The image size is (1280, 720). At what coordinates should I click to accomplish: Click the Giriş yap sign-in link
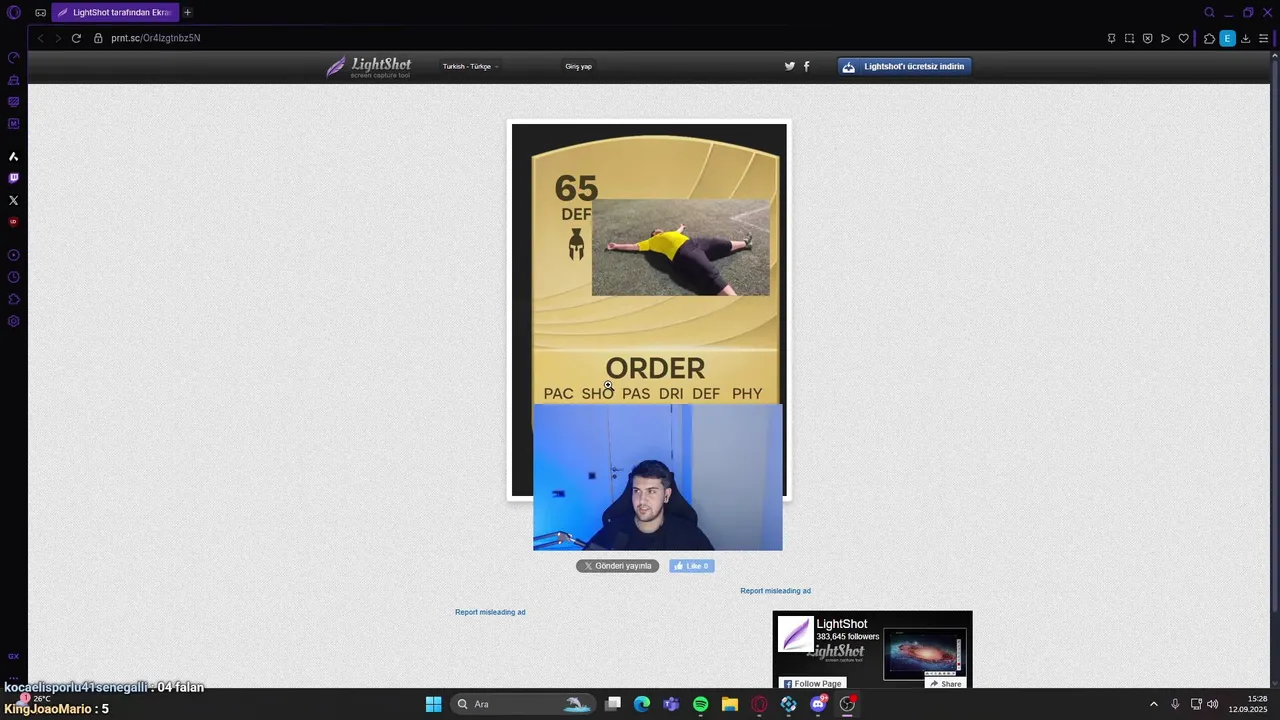coord(578,66)
